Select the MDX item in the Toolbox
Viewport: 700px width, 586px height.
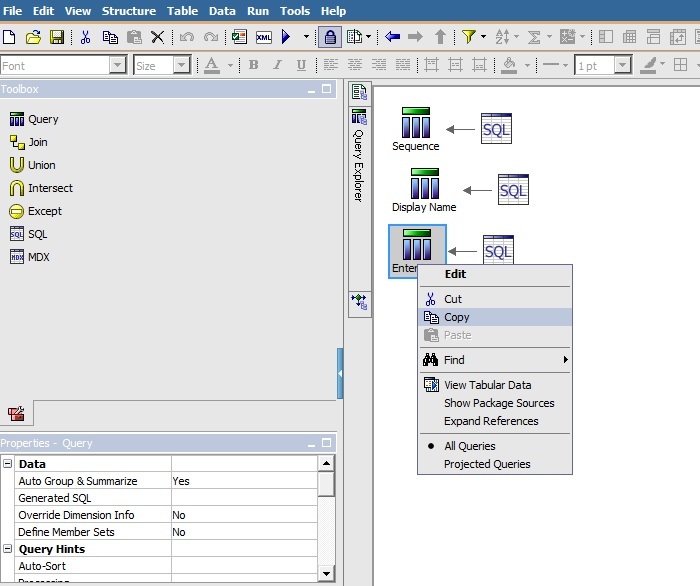pos(29,257)
